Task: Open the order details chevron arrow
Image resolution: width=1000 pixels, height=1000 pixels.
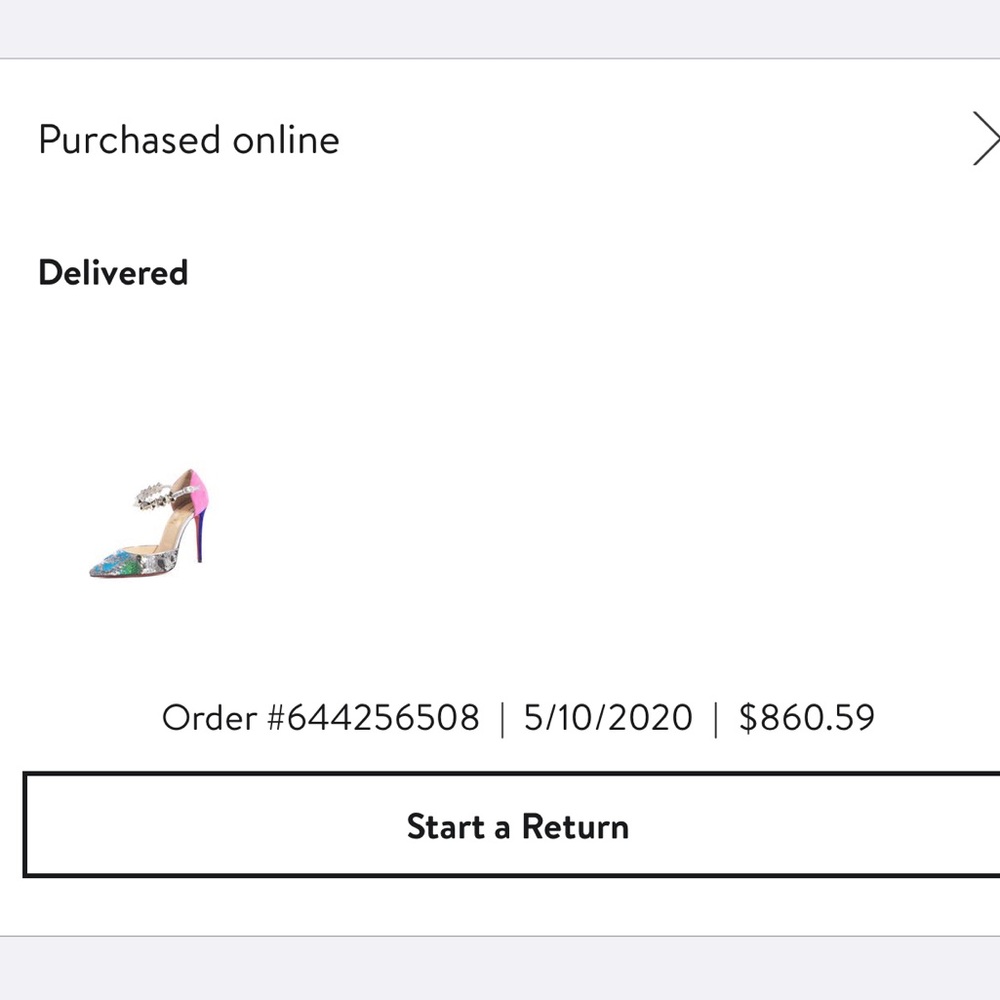Action: (986, 138)
